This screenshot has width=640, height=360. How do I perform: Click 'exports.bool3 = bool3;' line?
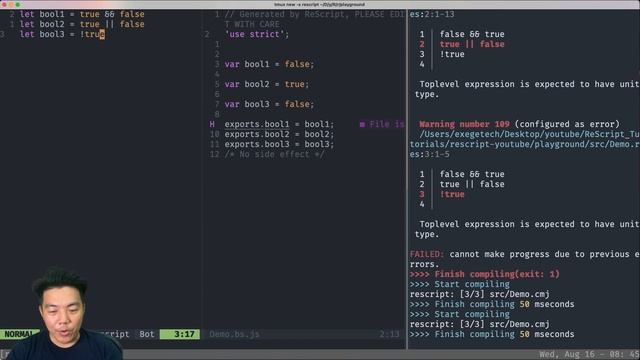coord(279,144)
